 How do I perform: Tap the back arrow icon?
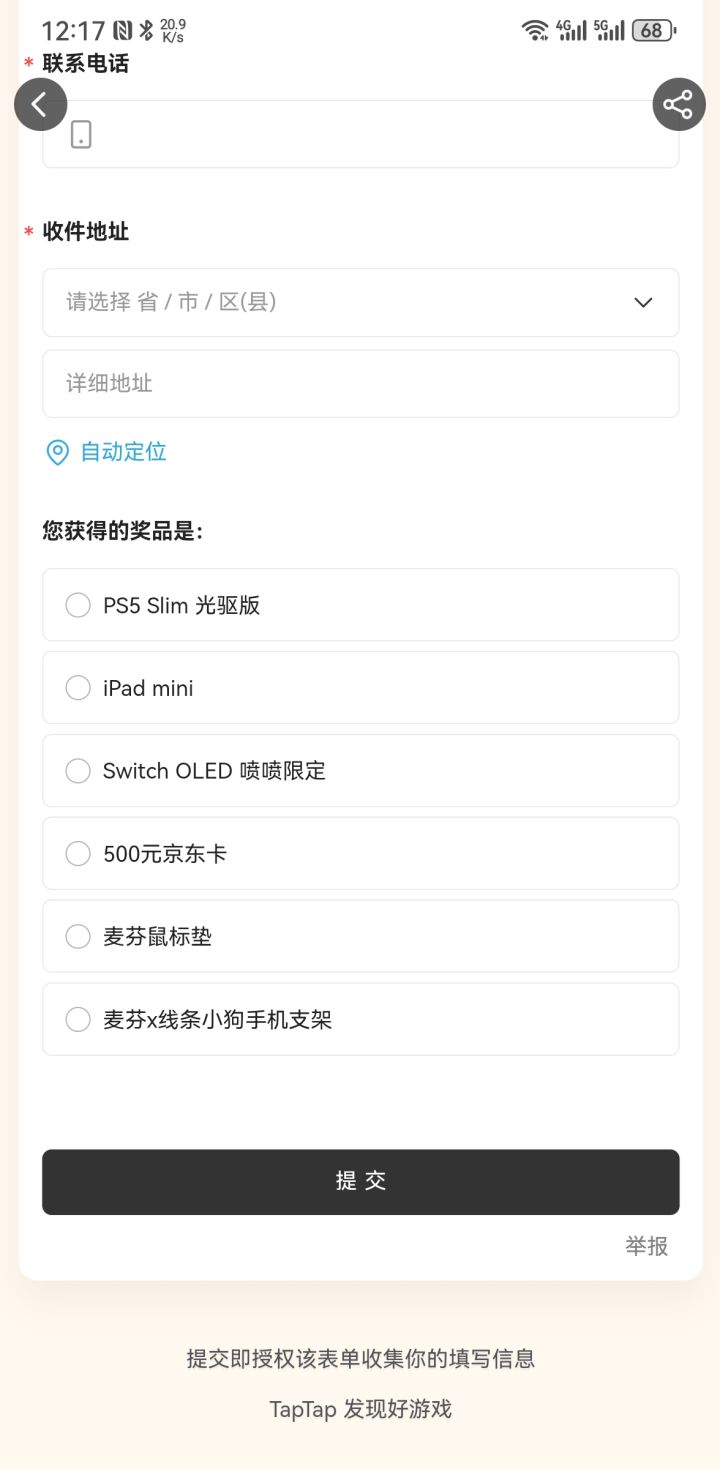(x=40, y=104)
